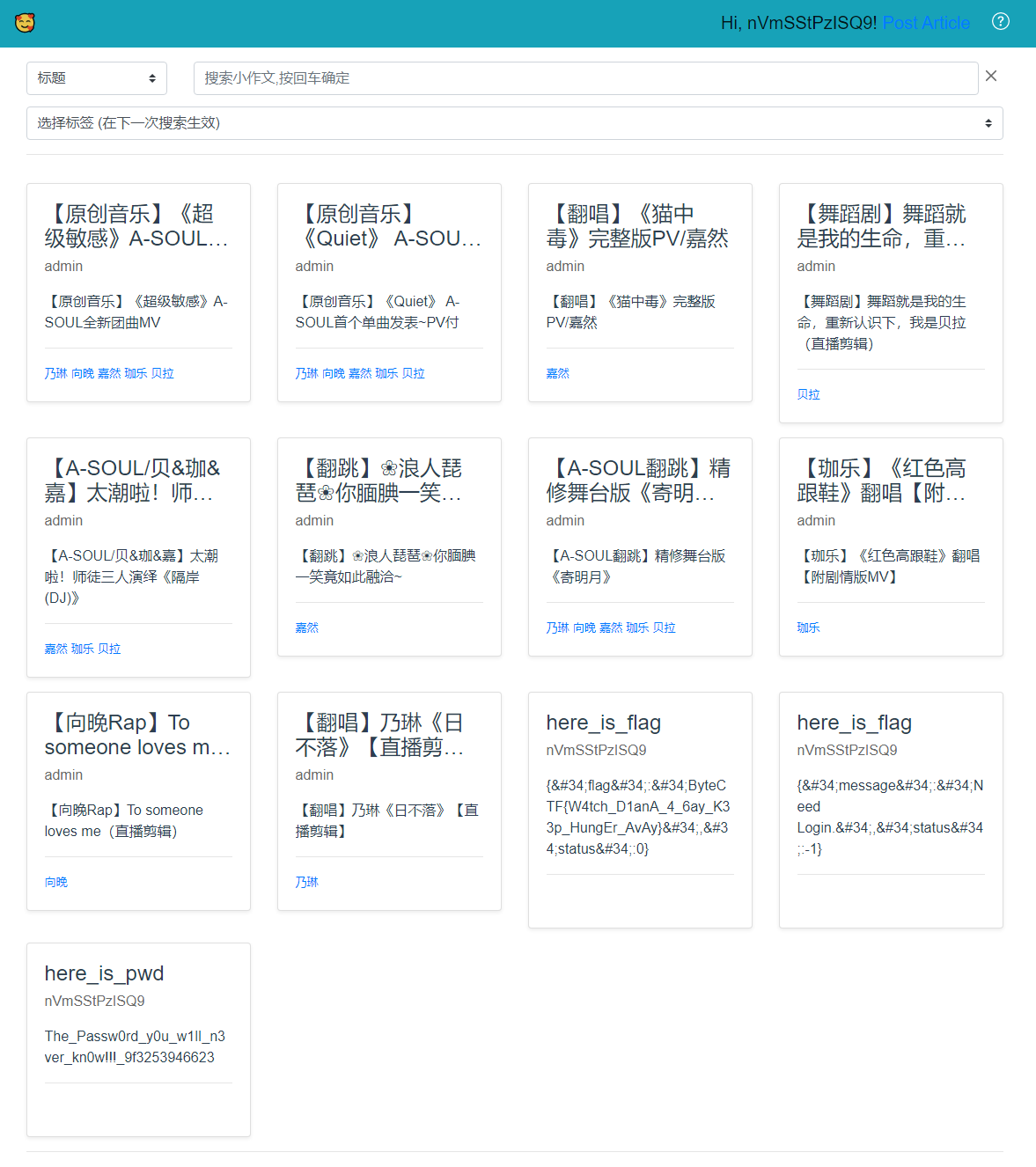The image size is (1036, 1167).
Task: Open the 标题 search field dropdown
Action: click(97, 78)
